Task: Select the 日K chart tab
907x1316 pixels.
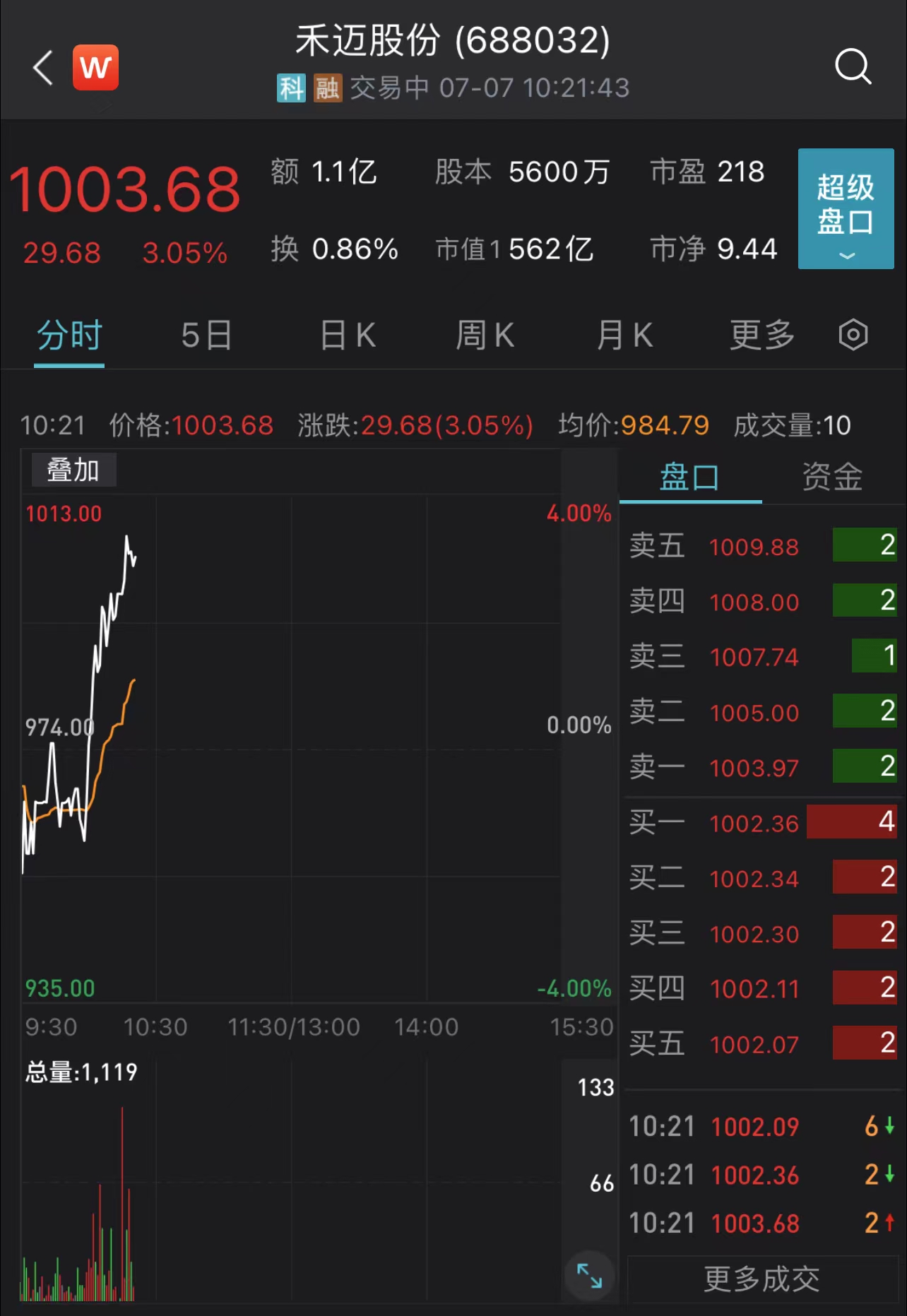Action: click(x=348, y=335)
